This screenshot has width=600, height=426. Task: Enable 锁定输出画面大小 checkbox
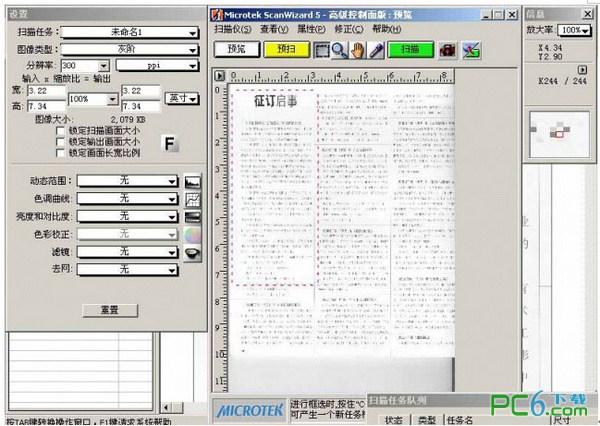(x=61, y=142)
